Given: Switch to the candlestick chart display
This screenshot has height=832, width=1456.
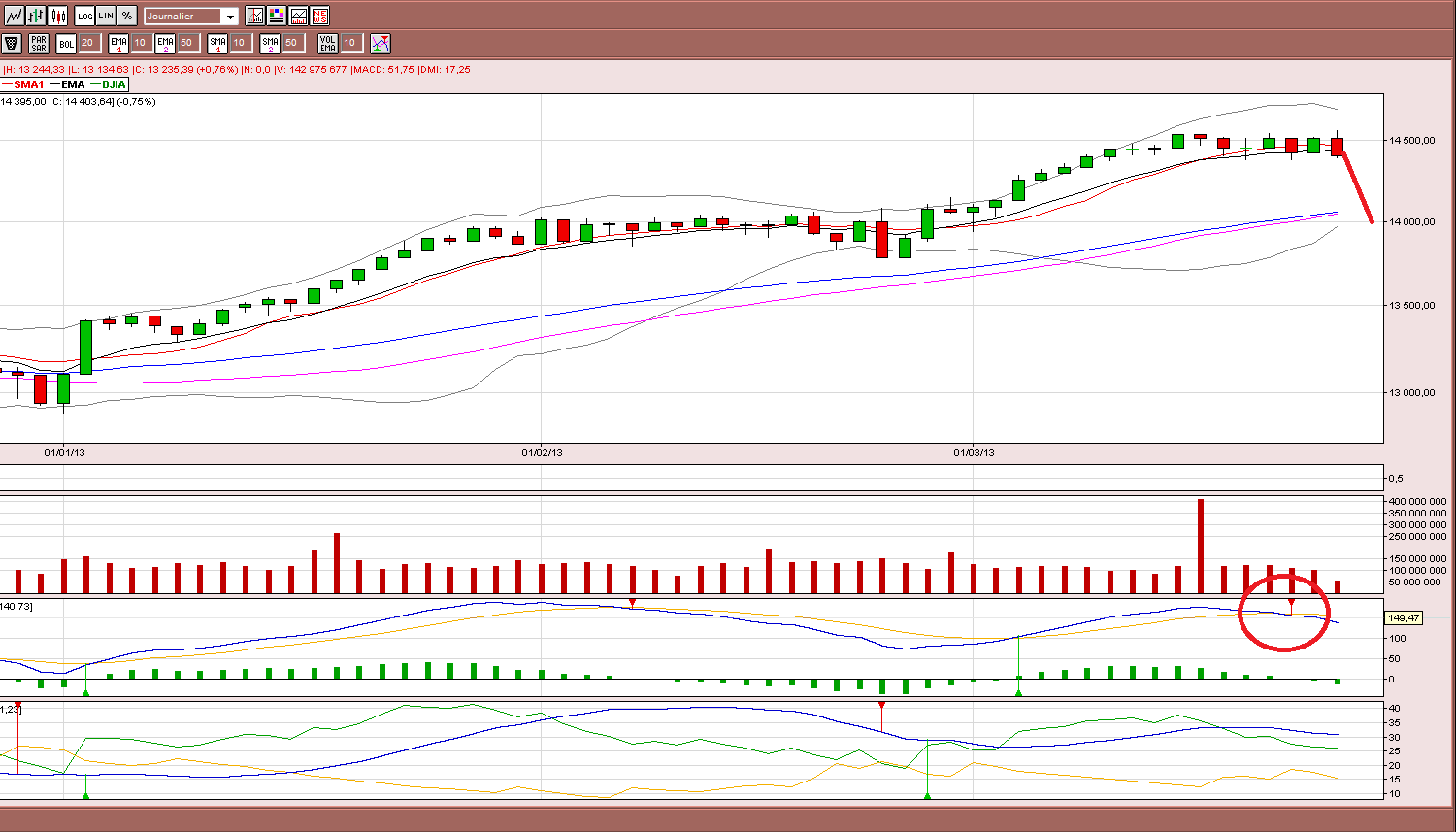Looking at the screenshot, I should 58,16.
